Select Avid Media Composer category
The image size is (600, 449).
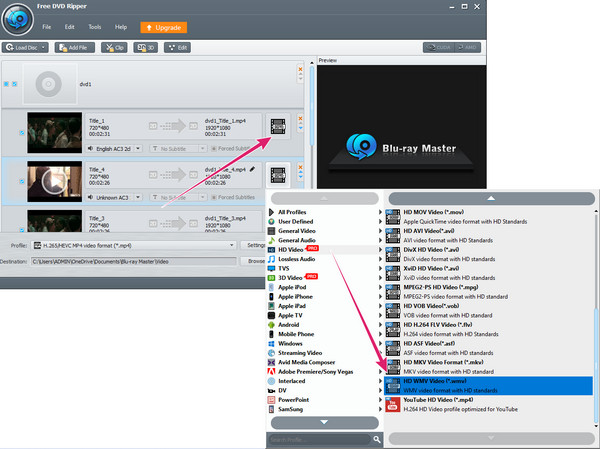click(325, 362)
